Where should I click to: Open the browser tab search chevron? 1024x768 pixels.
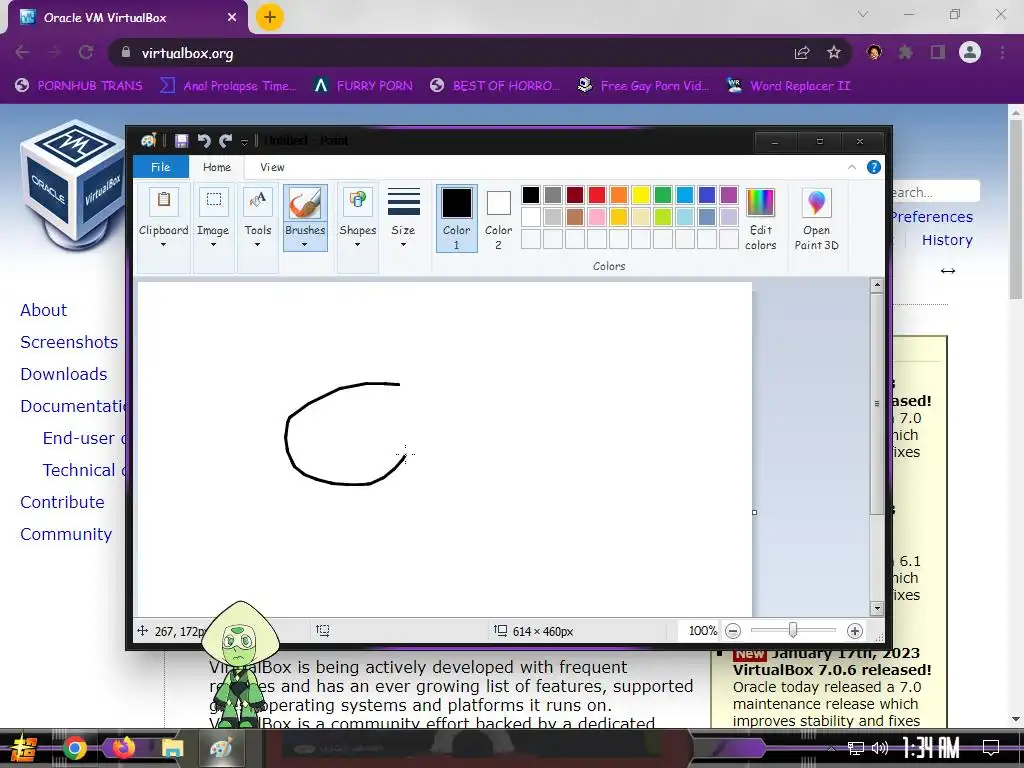pyautogui.click(x=863, y=14)
